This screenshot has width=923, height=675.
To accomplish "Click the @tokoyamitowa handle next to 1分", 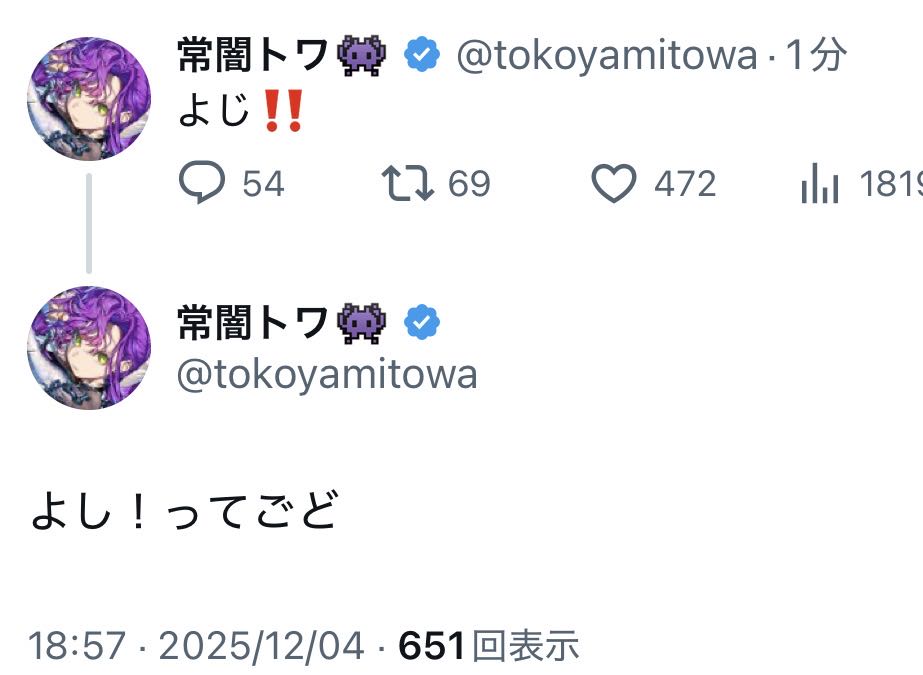I will point(606,56).
